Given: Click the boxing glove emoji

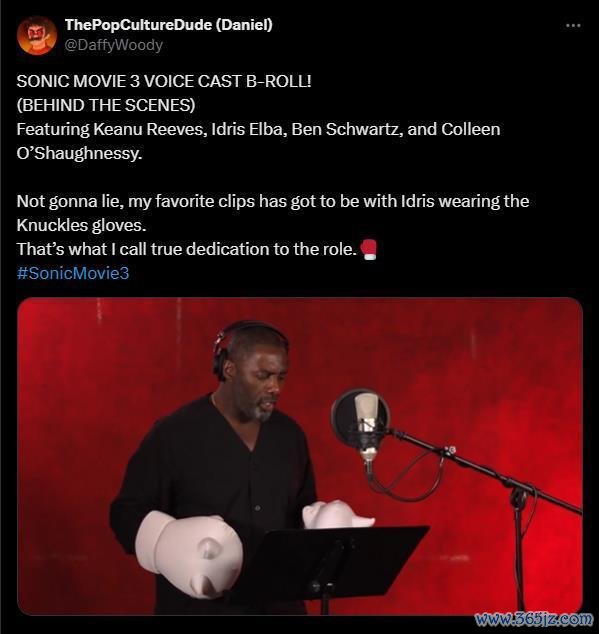Looking at the screenshot, I should point(368,249).
